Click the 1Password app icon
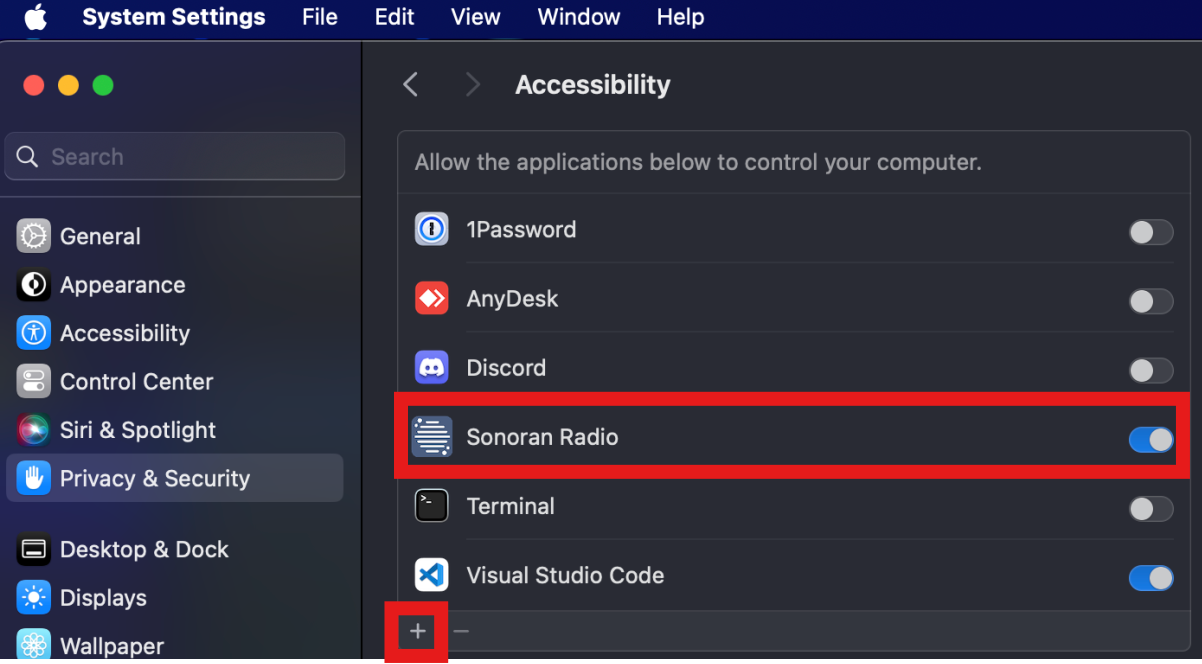Image resolution: width=1202 pixels, height=664 pixels. 432,229
